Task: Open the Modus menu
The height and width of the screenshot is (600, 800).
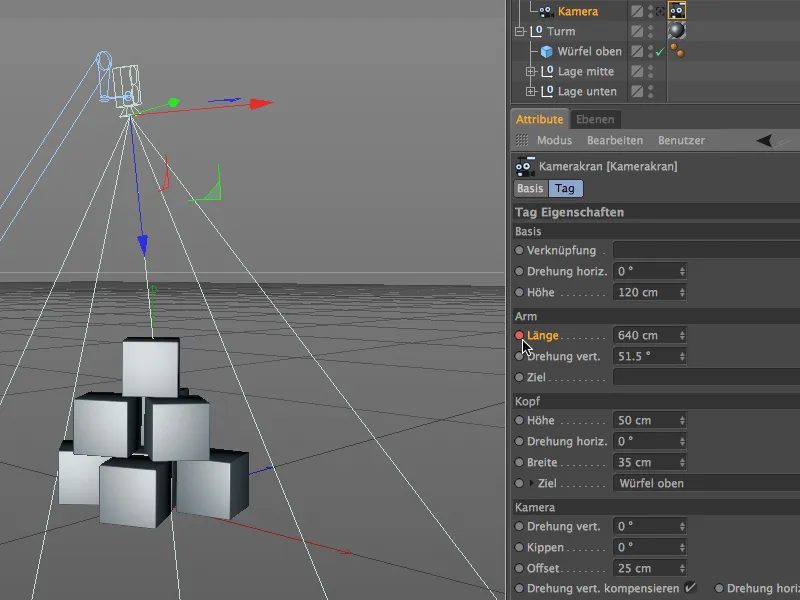Action: [x=554, y=140]
